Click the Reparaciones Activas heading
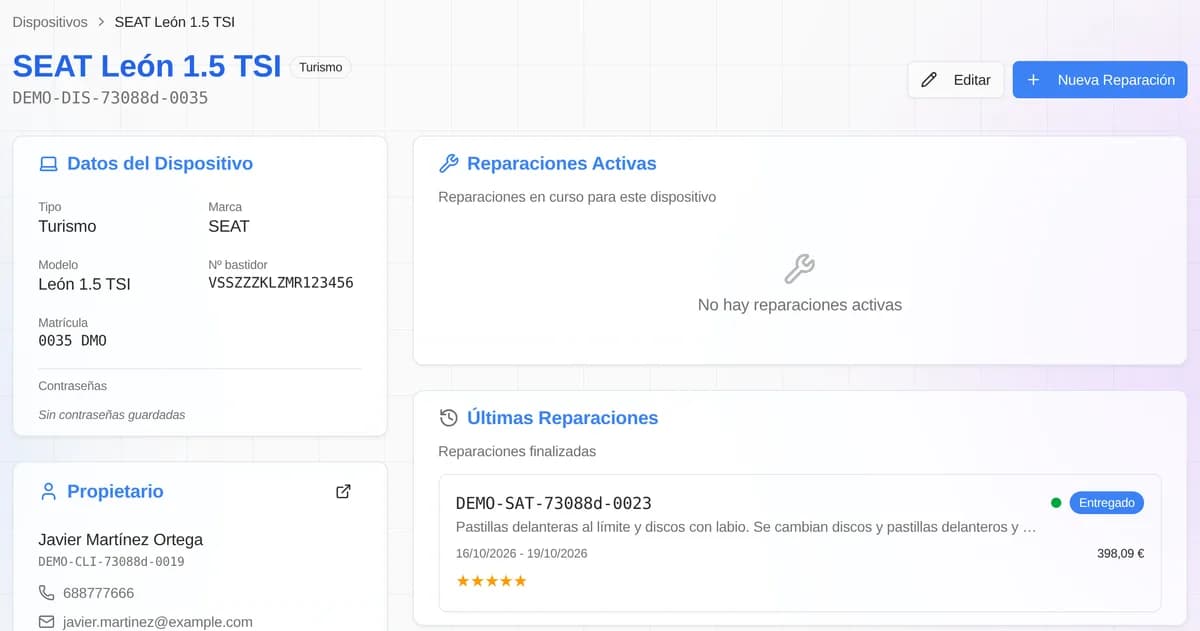 tap(562, 164)
